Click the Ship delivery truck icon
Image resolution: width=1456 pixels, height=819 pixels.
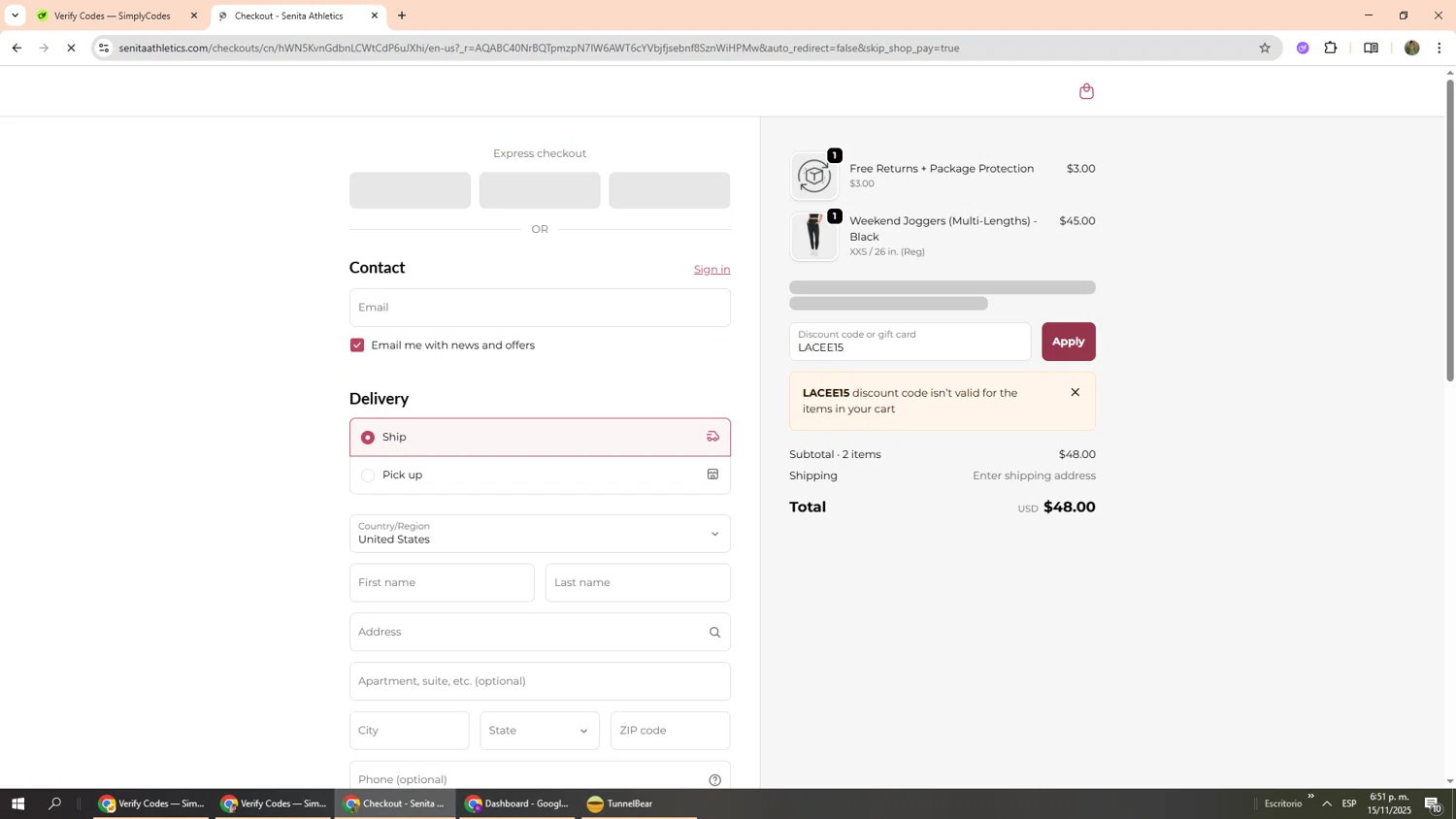click(x=712, y=437)
